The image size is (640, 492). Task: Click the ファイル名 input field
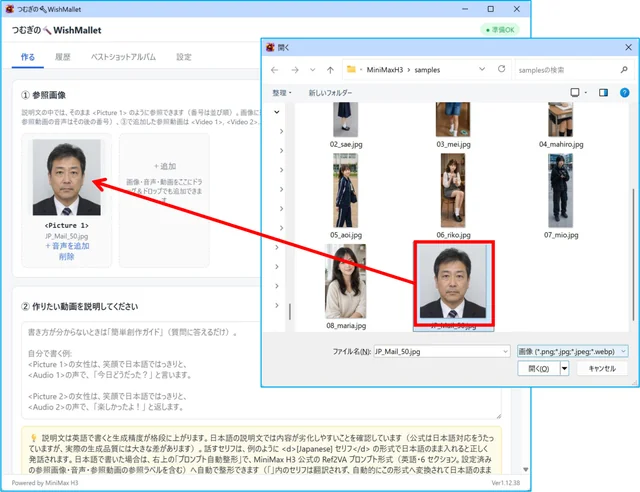[437, 352]
